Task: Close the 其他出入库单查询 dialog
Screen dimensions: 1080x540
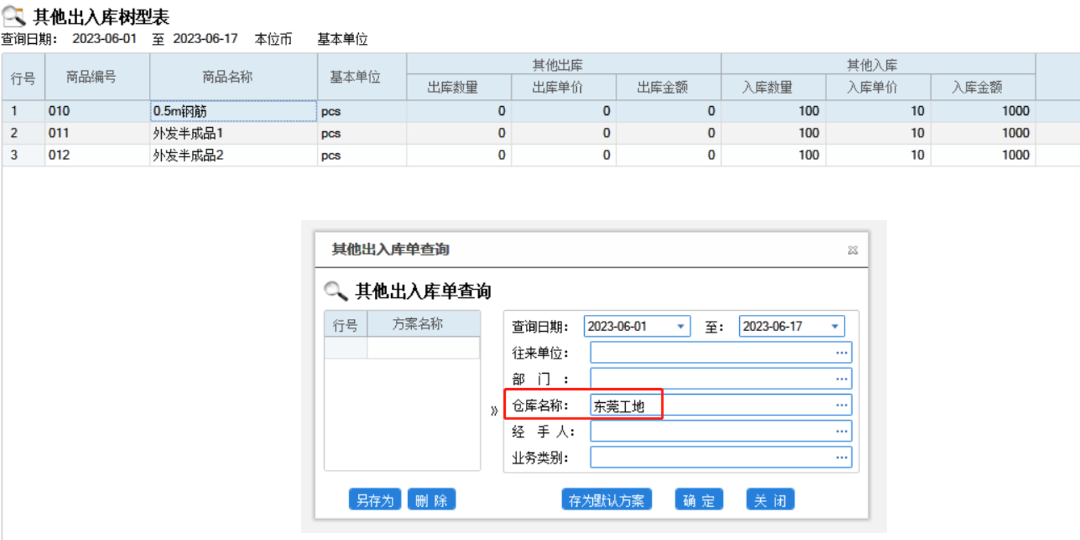Action: coord(852,250)
